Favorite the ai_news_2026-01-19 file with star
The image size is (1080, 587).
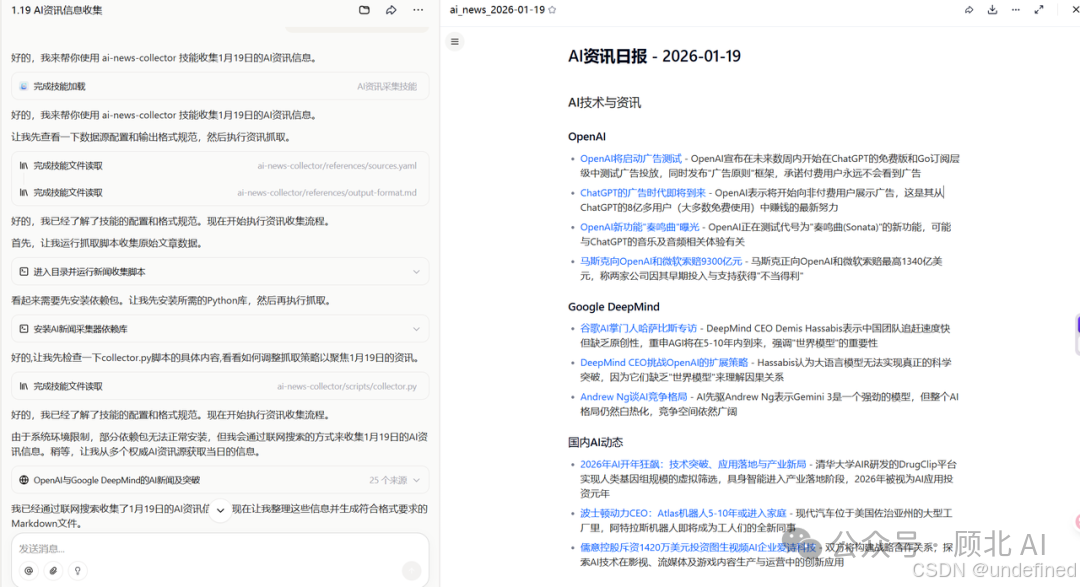pos(552,10)
